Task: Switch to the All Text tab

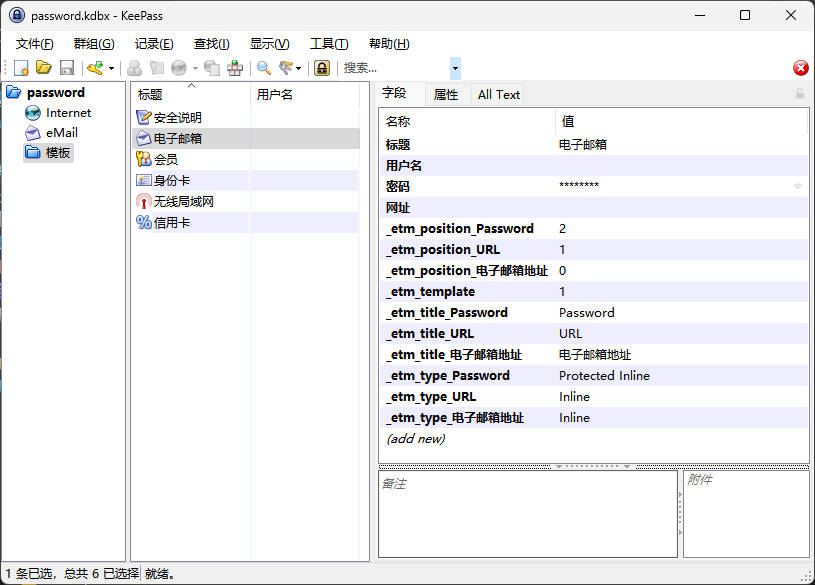Action: pos(498,95)
